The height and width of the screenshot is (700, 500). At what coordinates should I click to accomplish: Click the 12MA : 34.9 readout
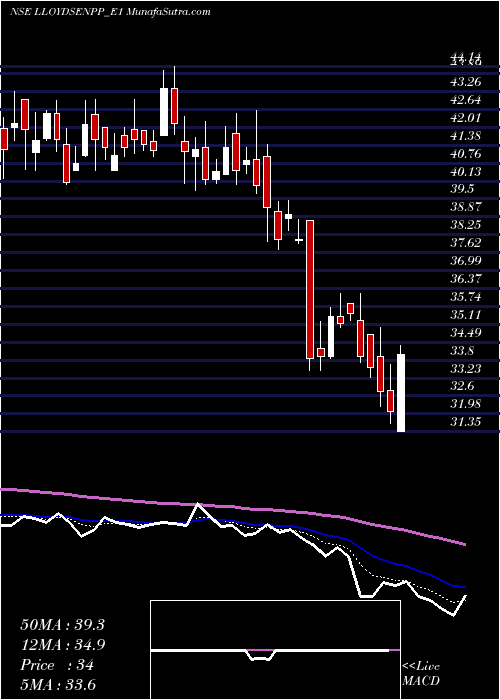62,645
